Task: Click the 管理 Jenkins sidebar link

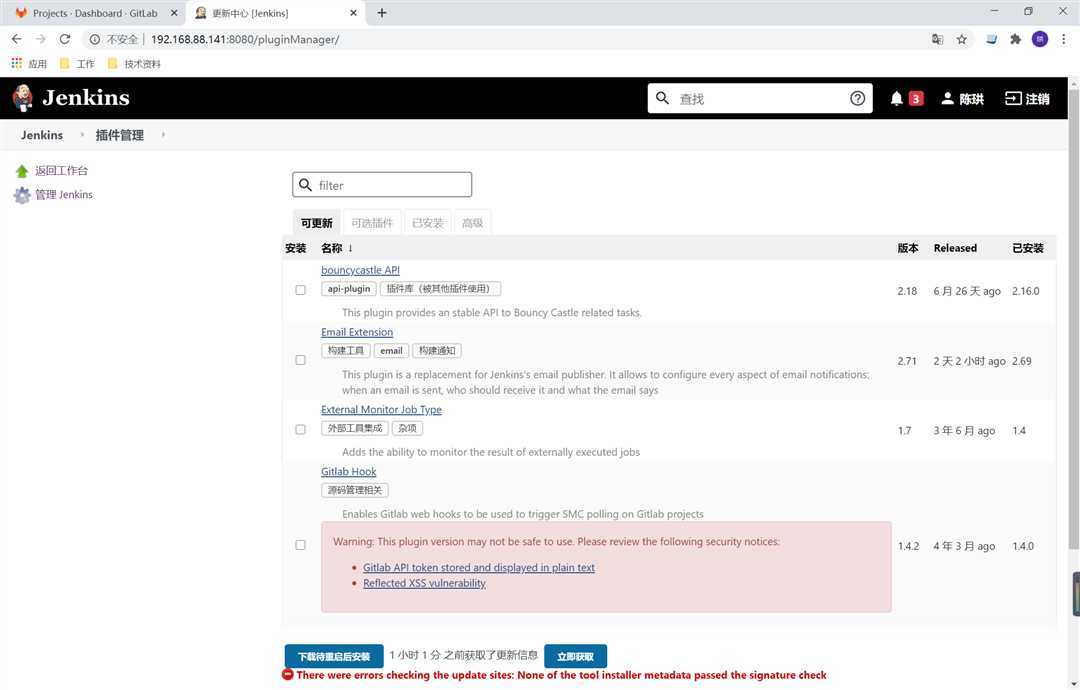Action: pos(63,195)
